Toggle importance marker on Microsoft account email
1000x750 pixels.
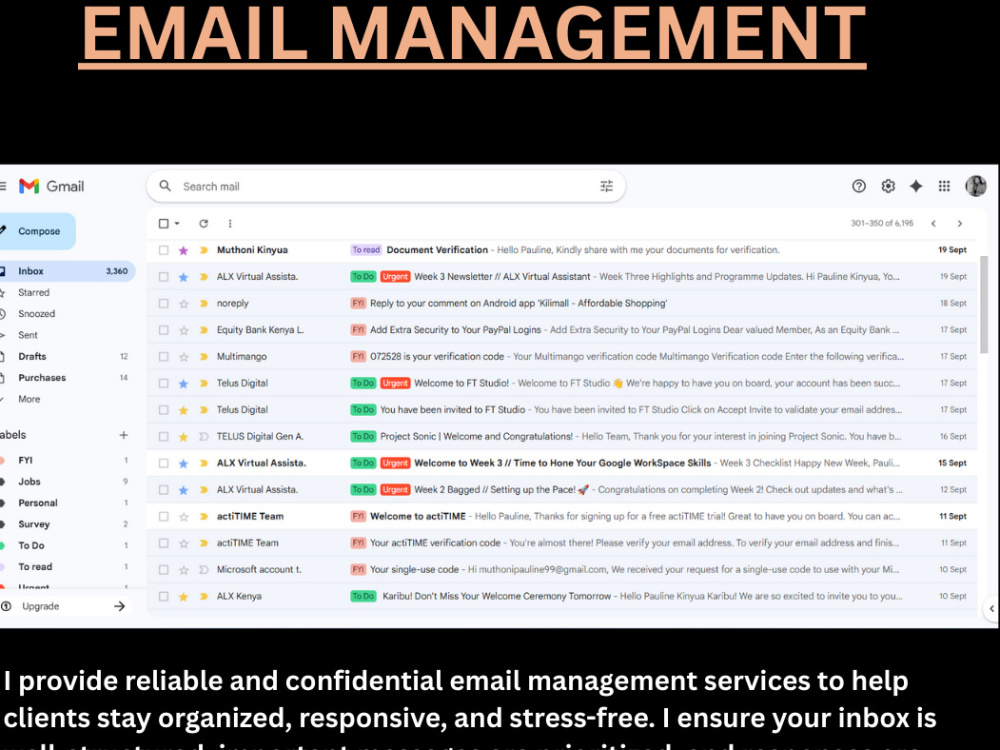coord(203,570)
